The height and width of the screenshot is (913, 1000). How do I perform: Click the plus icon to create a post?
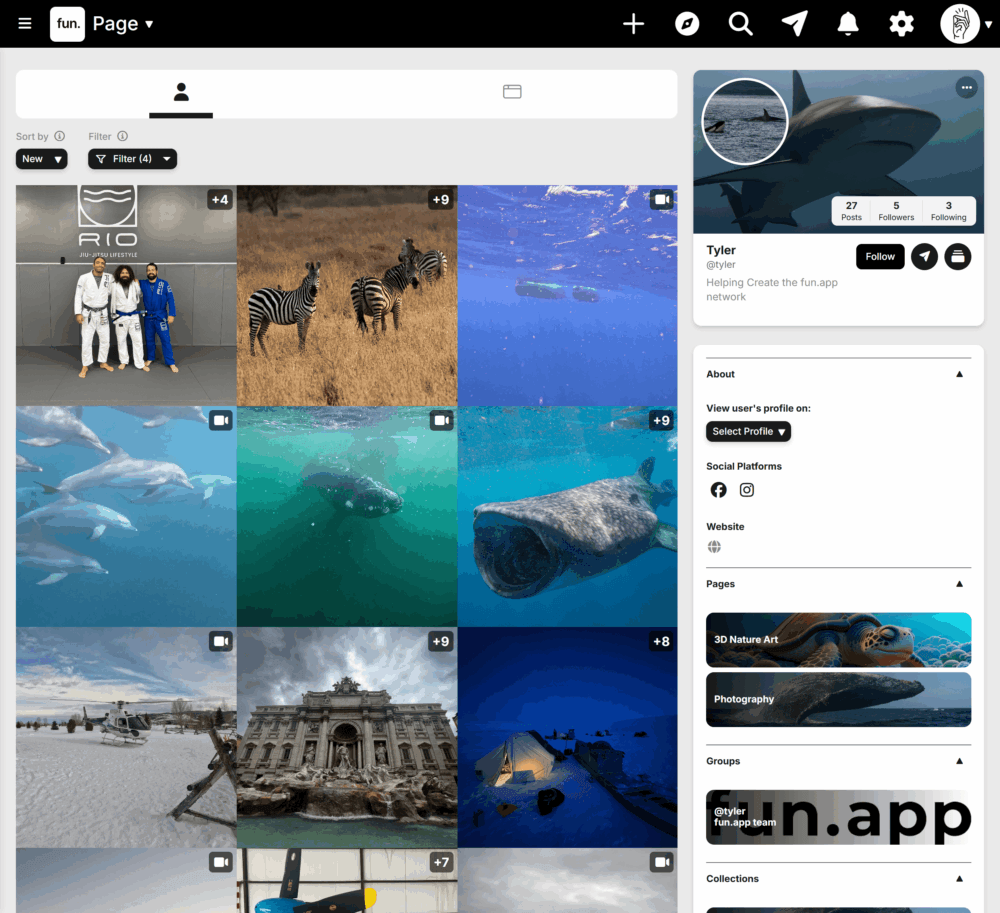(x=633, y=24)
